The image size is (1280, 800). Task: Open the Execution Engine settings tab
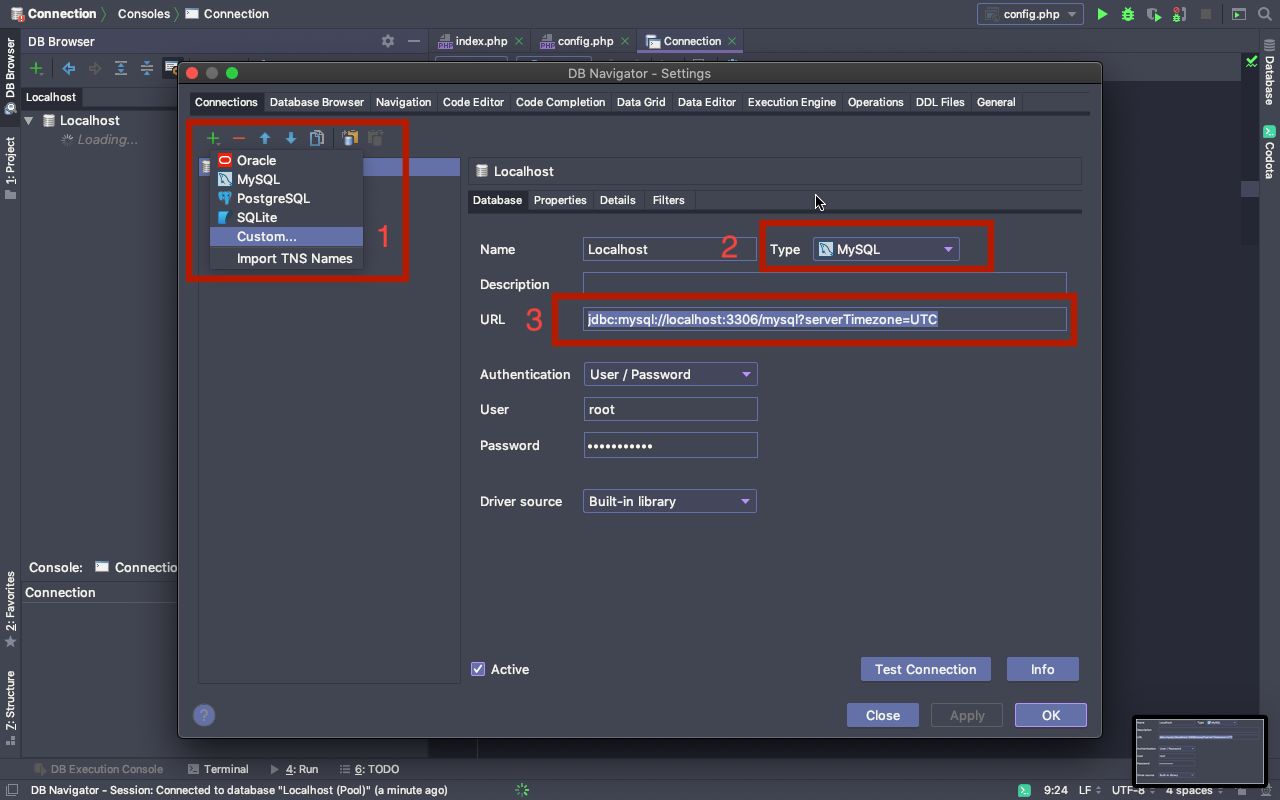pos(791,102)
